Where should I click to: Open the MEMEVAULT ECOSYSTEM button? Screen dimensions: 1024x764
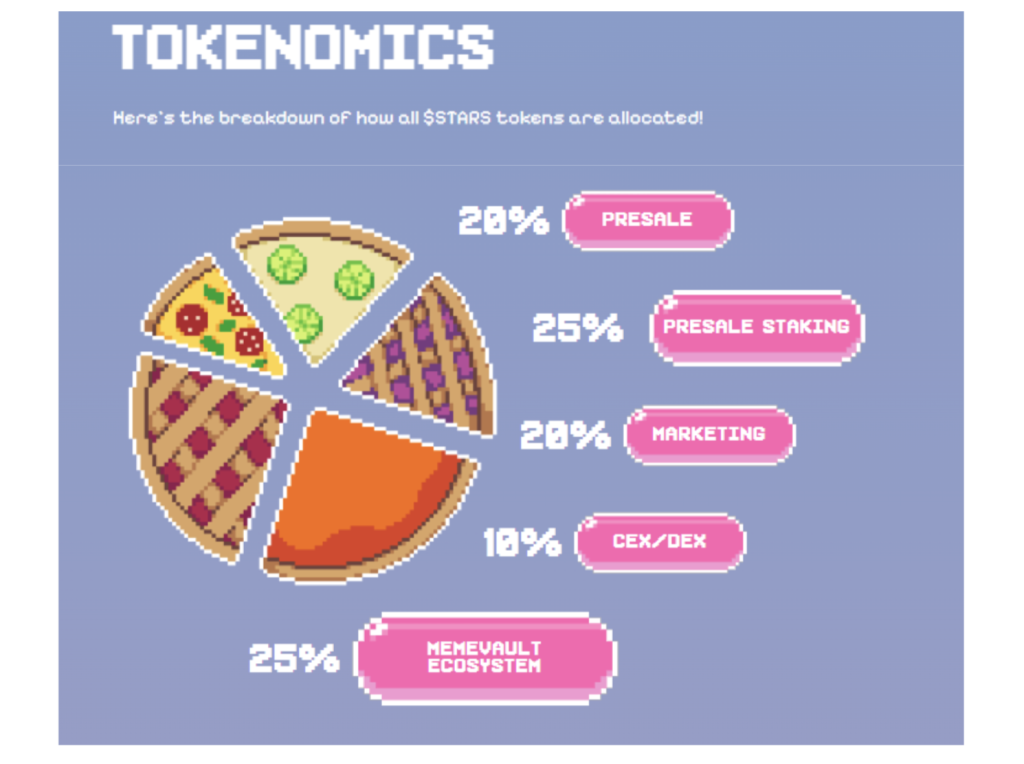tap(485, 658)
